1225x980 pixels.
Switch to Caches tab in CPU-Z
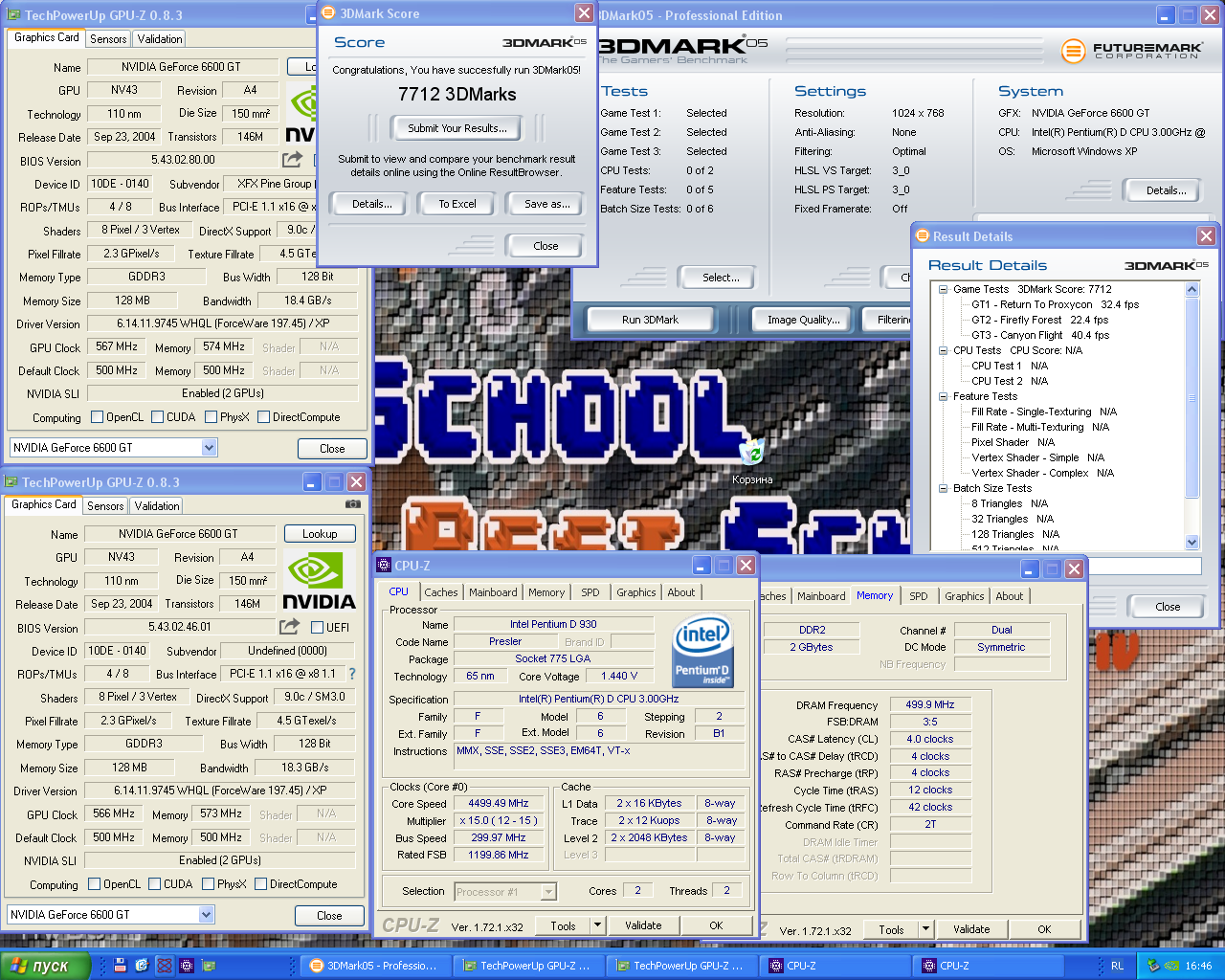click(x=441, y=592)
